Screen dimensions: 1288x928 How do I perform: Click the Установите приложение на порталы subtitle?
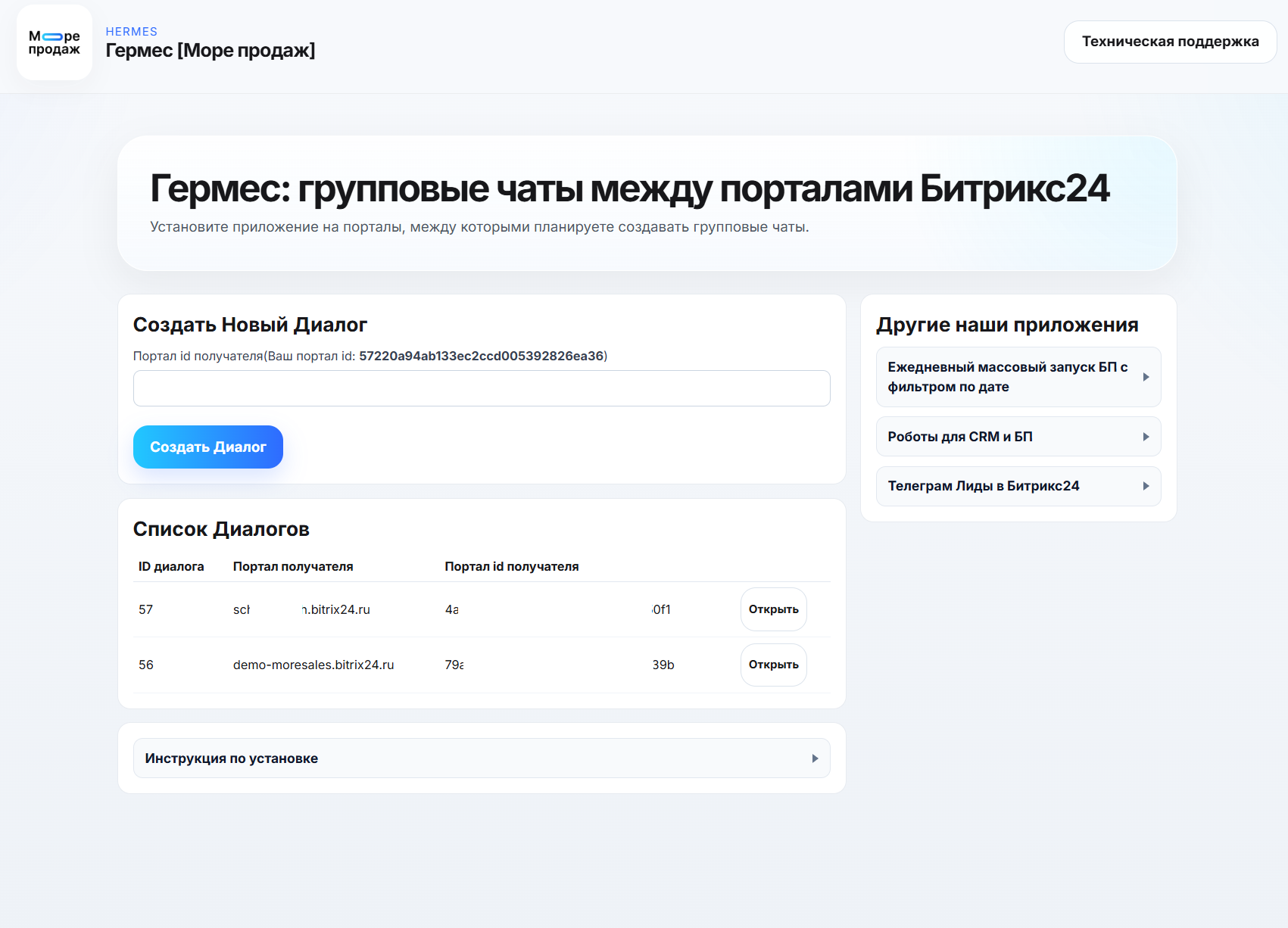pos(479,227)
